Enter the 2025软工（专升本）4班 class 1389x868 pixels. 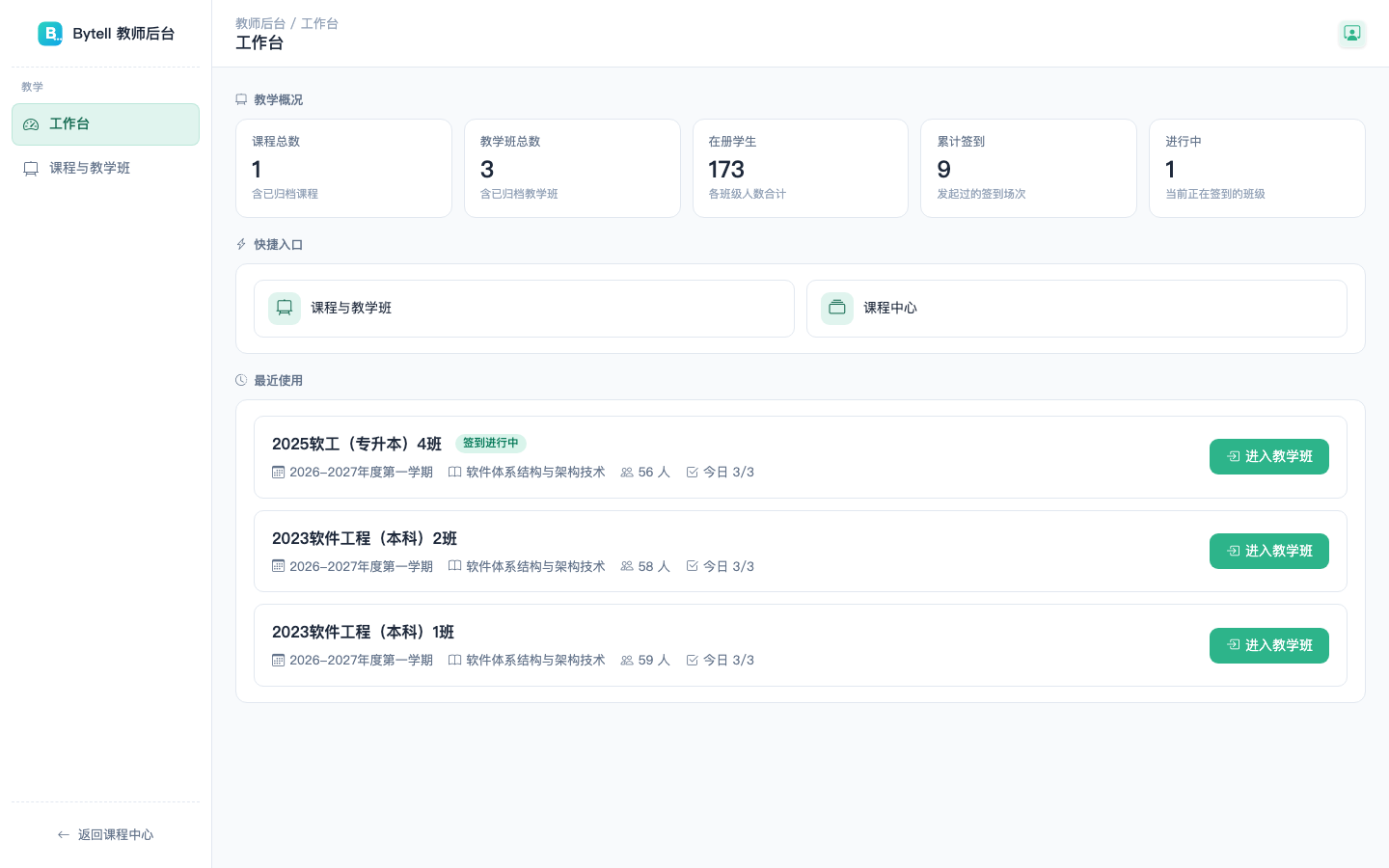point(1269,456)
